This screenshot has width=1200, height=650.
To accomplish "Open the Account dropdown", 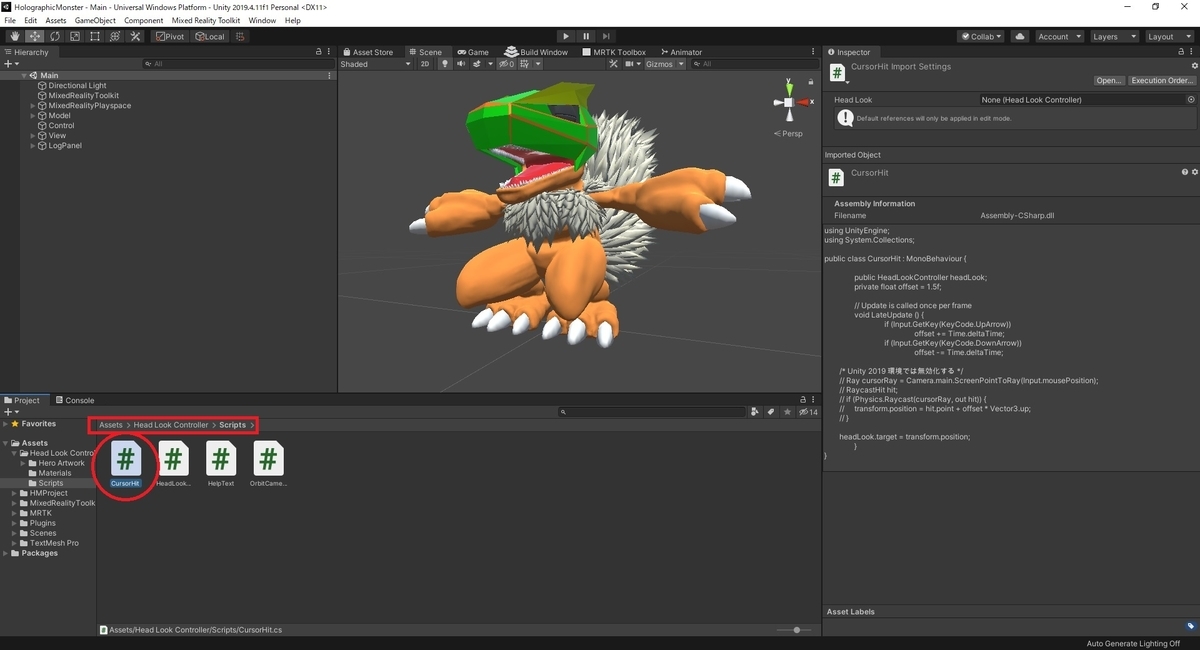I will click(x=1058, y=36).
